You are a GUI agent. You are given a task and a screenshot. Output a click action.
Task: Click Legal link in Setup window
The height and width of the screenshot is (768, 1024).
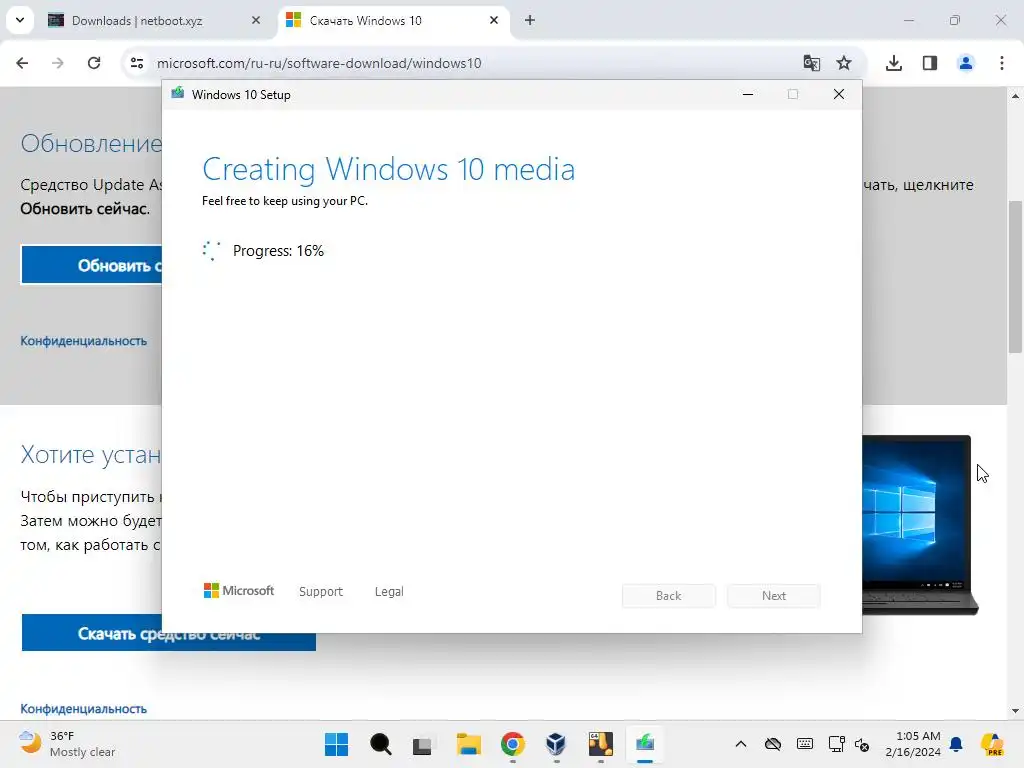coord(389,591)
